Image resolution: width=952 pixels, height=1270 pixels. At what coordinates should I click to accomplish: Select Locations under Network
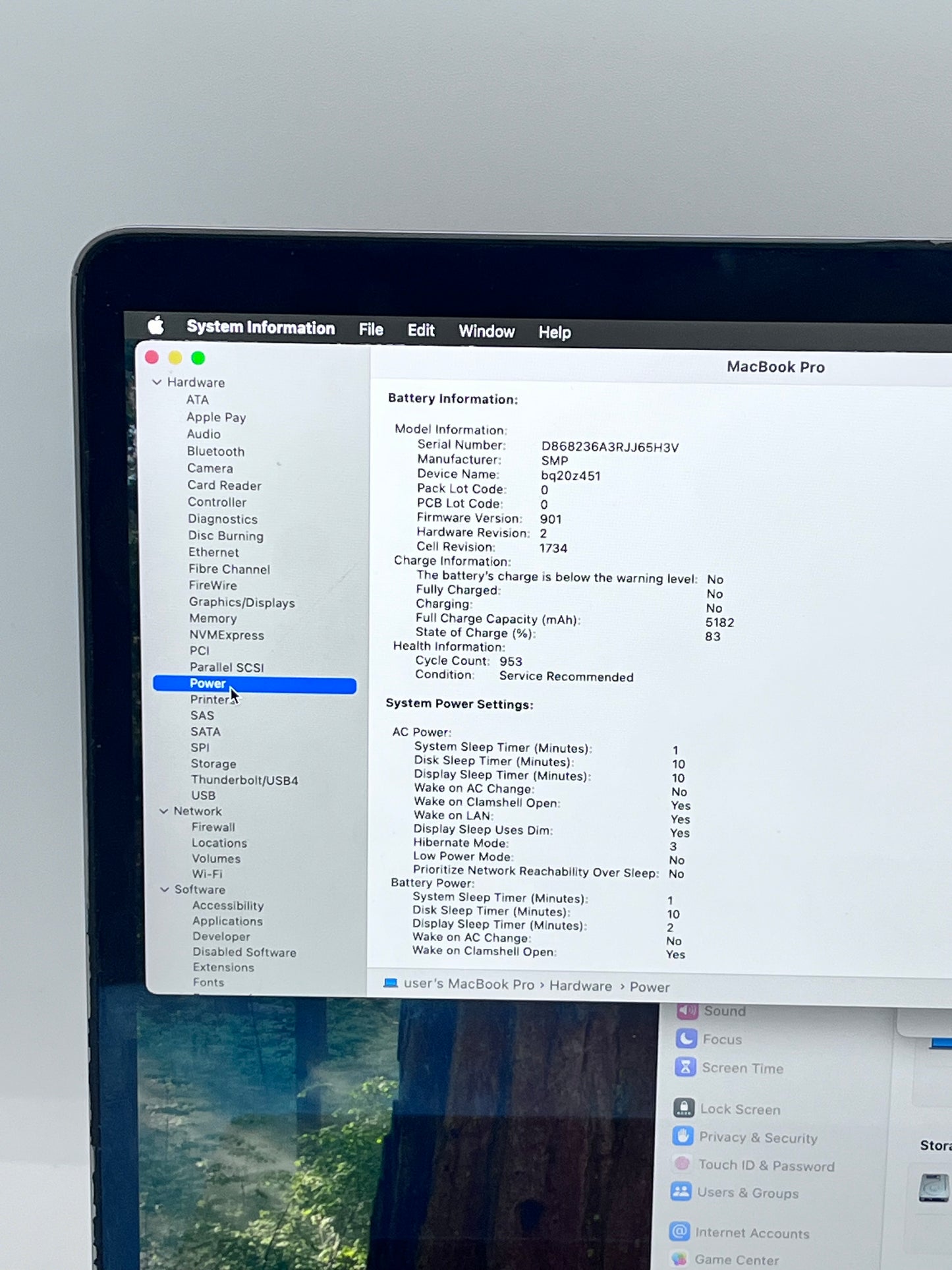219,843
